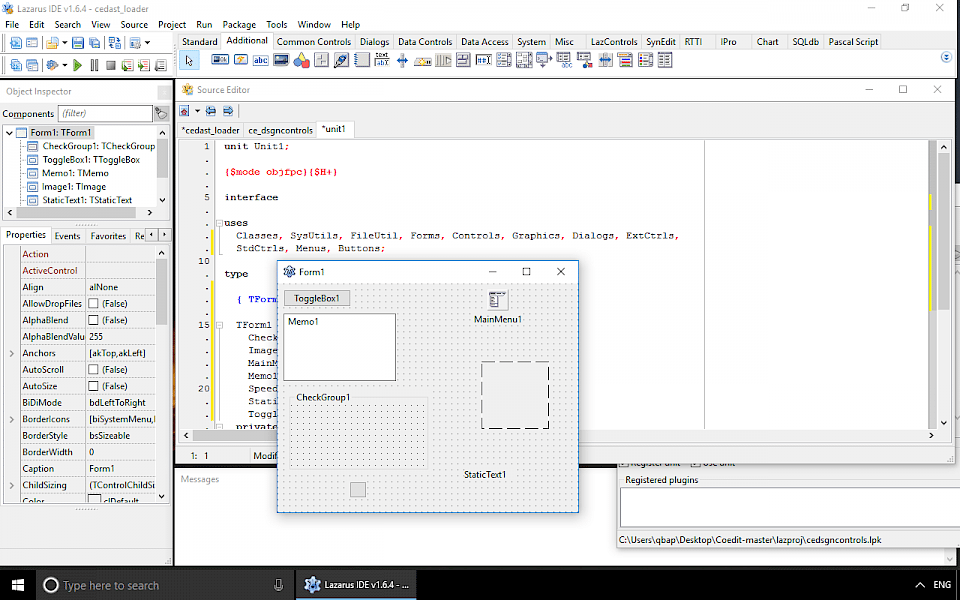Select the TBevel palette component

(321, 60)
